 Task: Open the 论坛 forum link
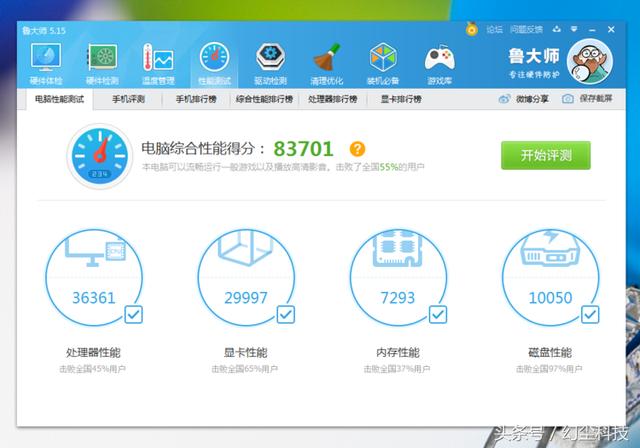[494, 29]
